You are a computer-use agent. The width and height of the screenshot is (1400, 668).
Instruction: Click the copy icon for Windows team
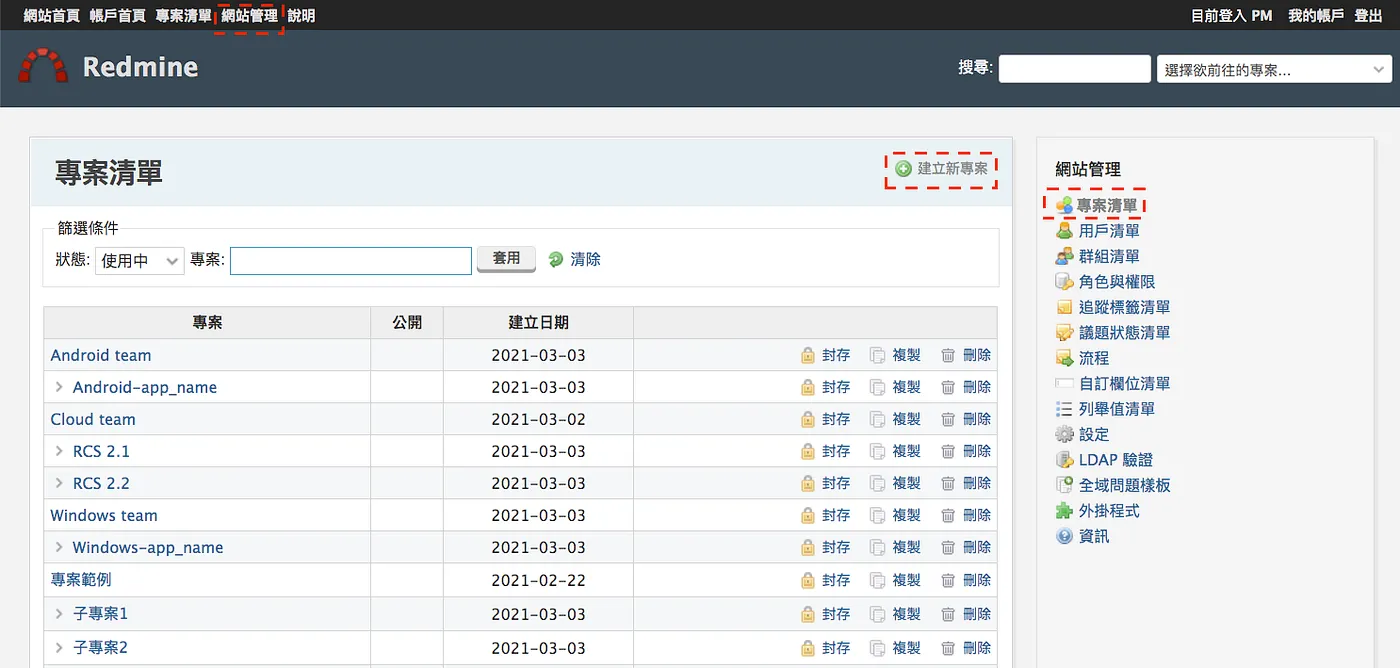pyautogui.click(x=877, y=516)
